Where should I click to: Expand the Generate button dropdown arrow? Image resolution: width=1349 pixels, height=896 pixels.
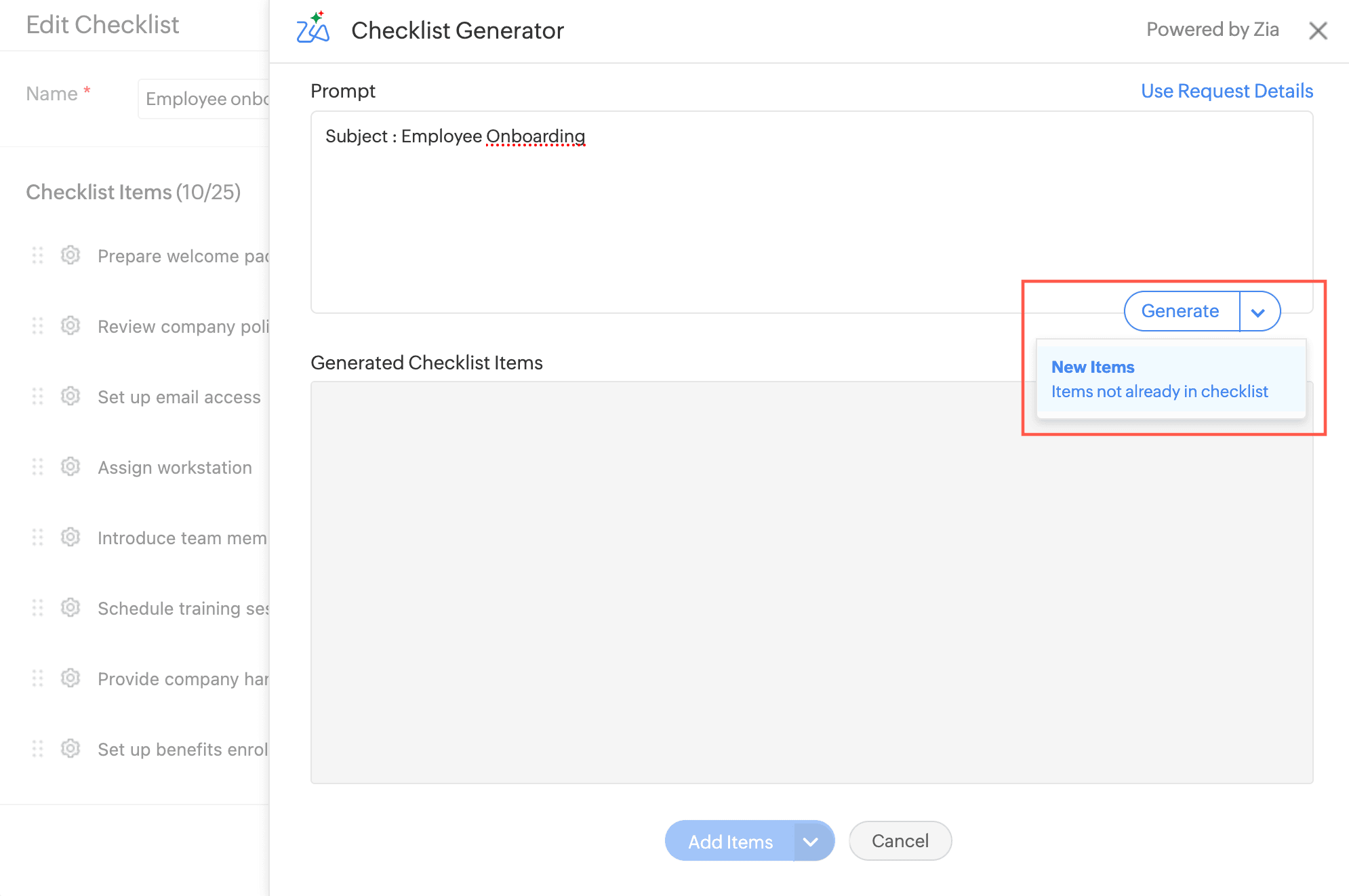(1259, 312)
